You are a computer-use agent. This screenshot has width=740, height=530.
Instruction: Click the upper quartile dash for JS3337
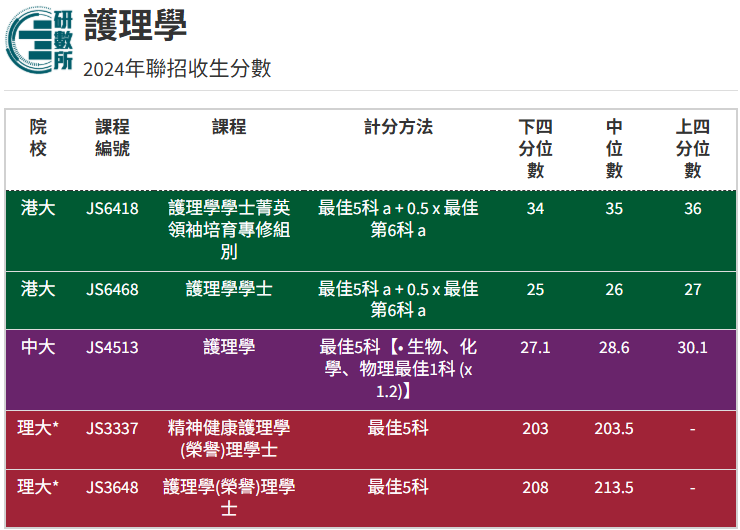pyautogui.click(x=692, y=429)
